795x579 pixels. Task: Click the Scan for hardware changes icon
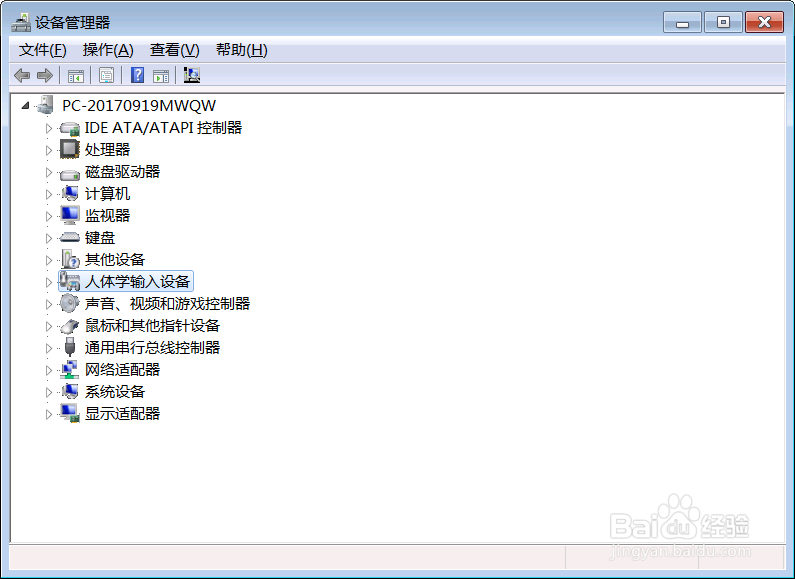(192, 75)
